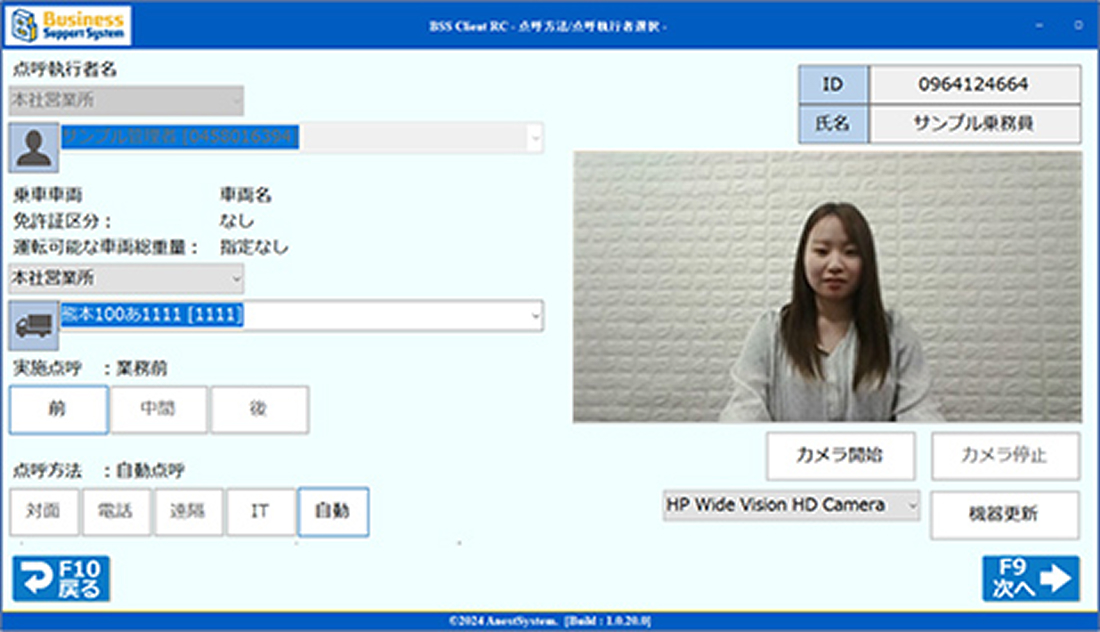Viewport: 1100px width, 632px height.
Task: Choose 対面 roll call method
Action: [x=44, y=511]
